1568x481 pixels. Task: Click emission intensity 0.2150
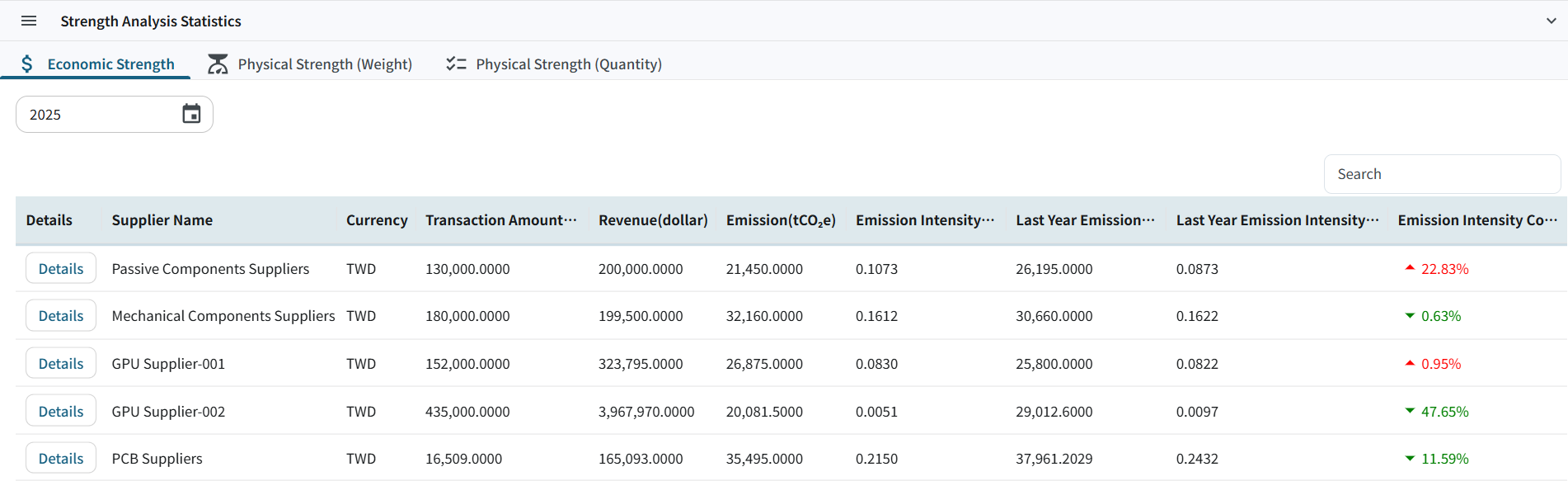pos(876,459)
